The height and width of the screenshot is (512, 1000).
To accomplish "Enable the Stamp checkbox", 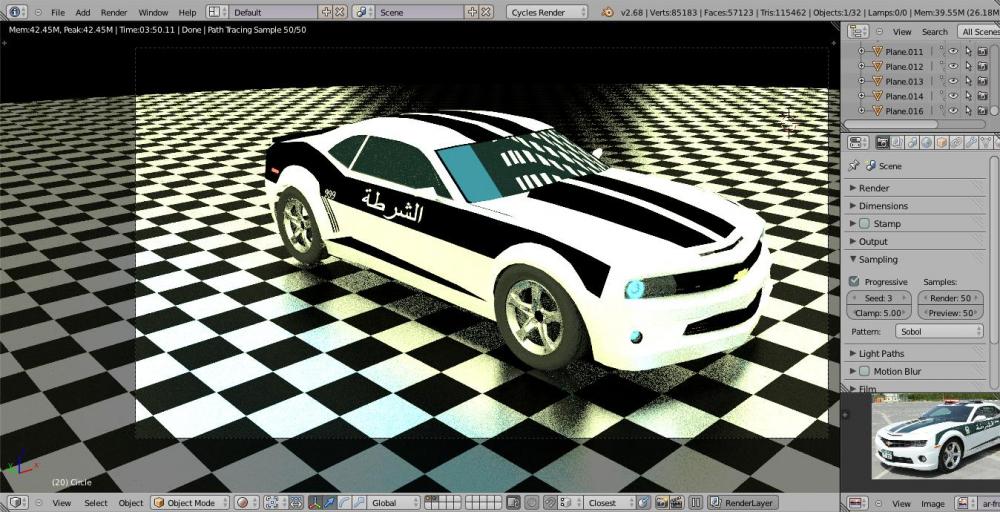I will [x=865, y=224].
